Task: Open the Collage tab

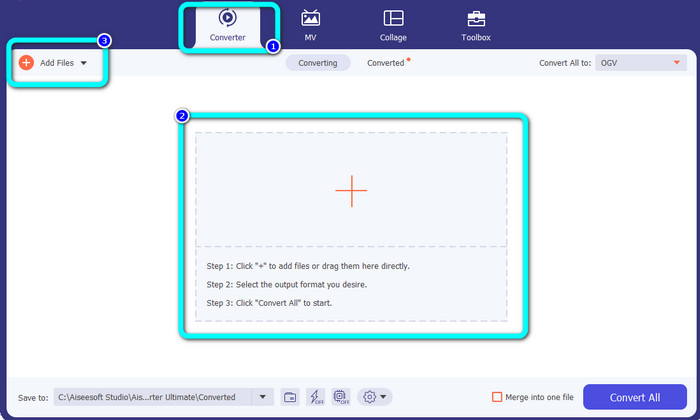Action: tap(393, 25)
